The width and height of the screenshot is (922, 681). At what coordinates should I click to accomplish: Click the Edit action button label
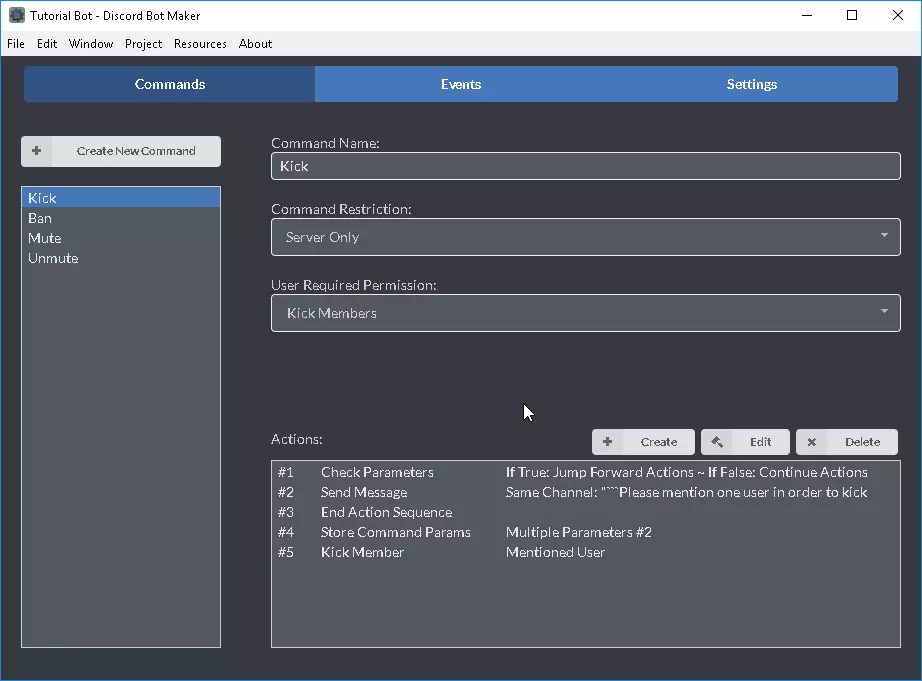760,442
